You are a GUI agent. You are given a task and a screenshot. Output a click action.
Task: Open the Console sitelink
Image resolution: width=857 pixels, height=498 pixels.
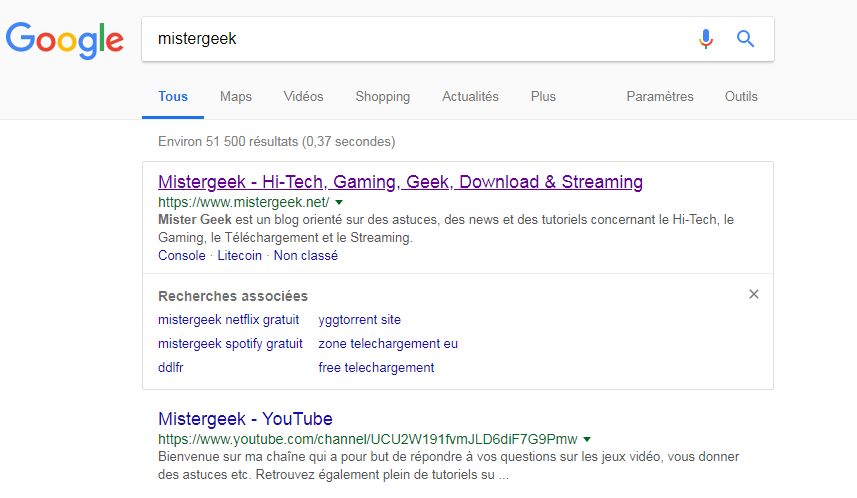click(x=182, y=255)
